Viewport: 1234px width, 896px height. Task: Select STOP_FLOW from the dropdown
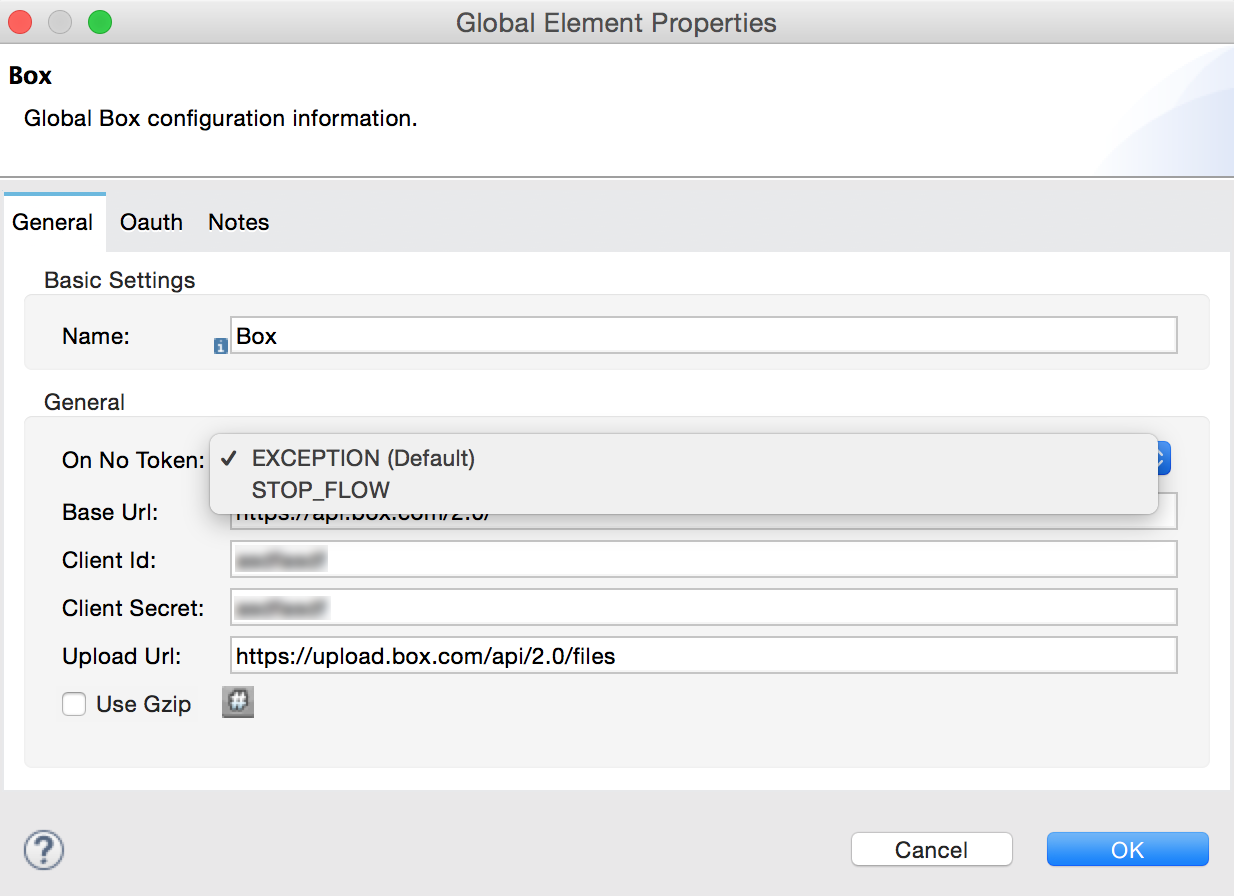(x=322, y=490)
